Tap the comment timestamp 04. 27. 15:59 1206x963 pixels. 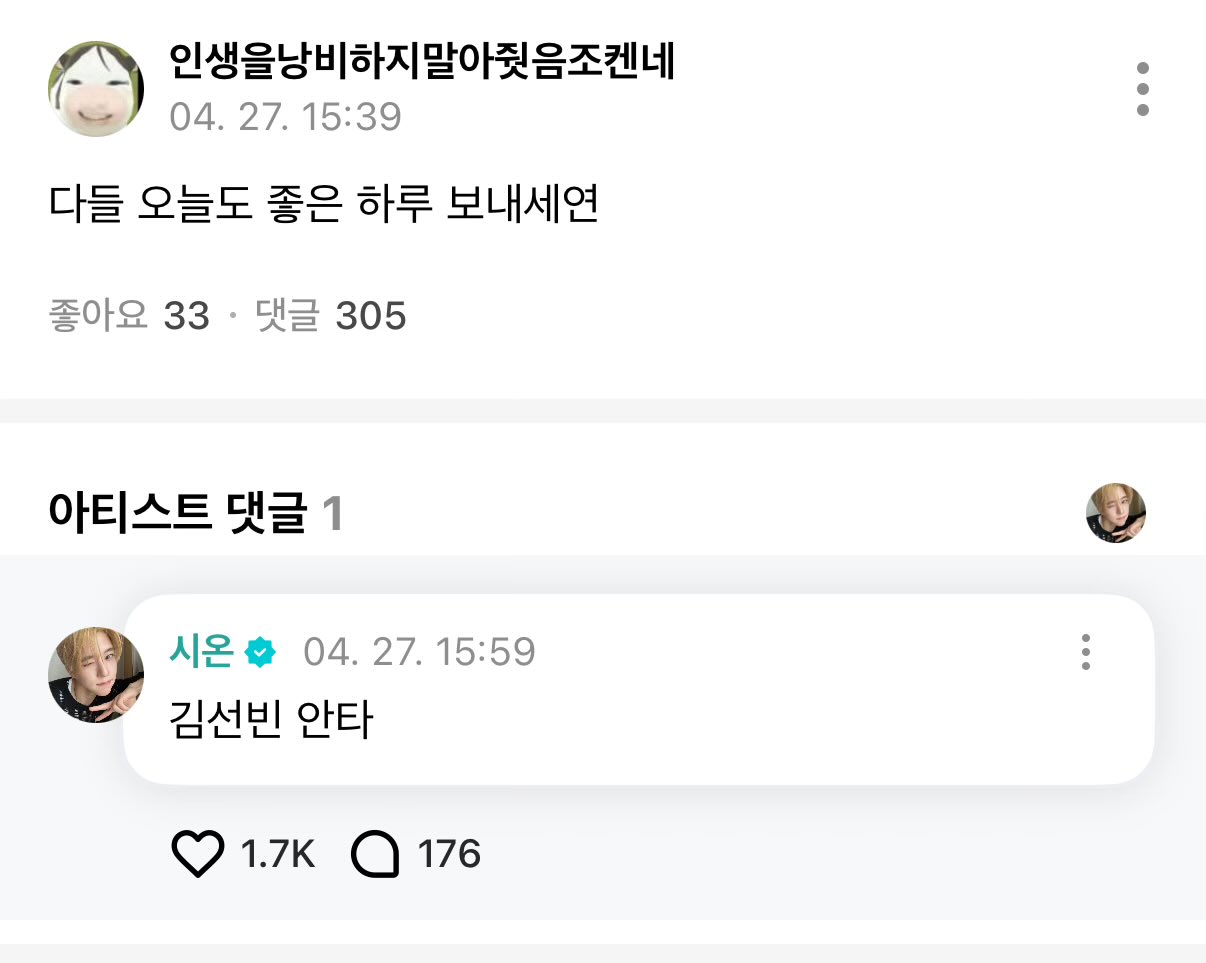click(419, 652)
